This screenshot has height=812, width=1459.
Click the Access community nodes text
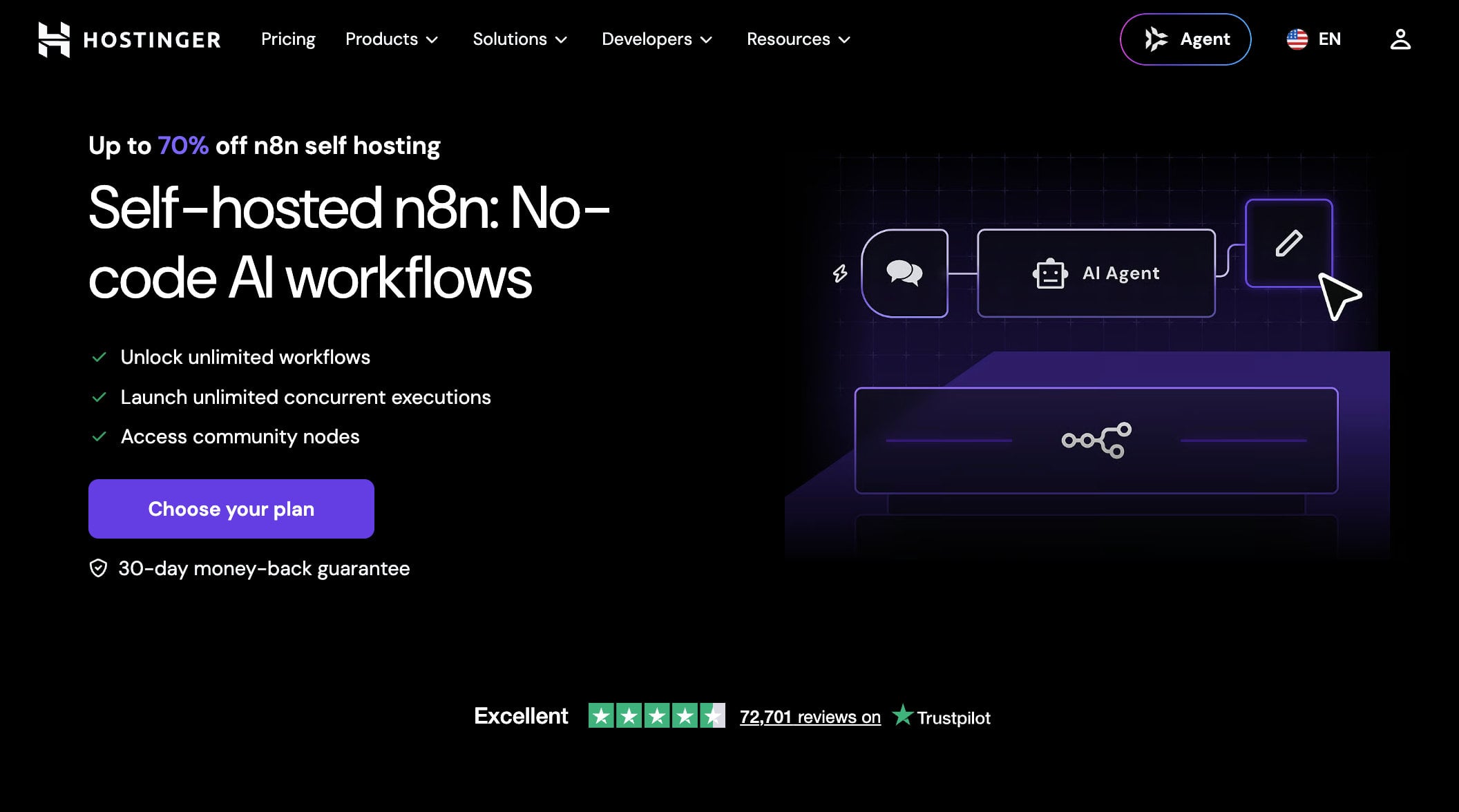240,436
